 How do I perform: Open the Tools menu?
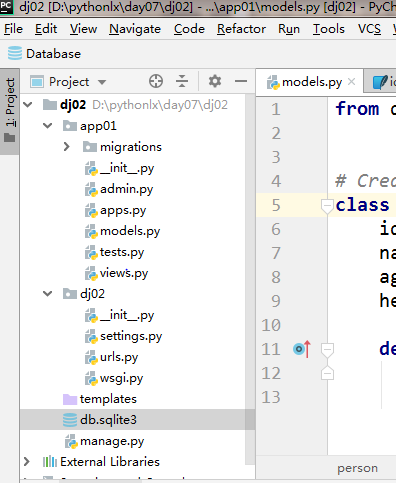point(329,29)
